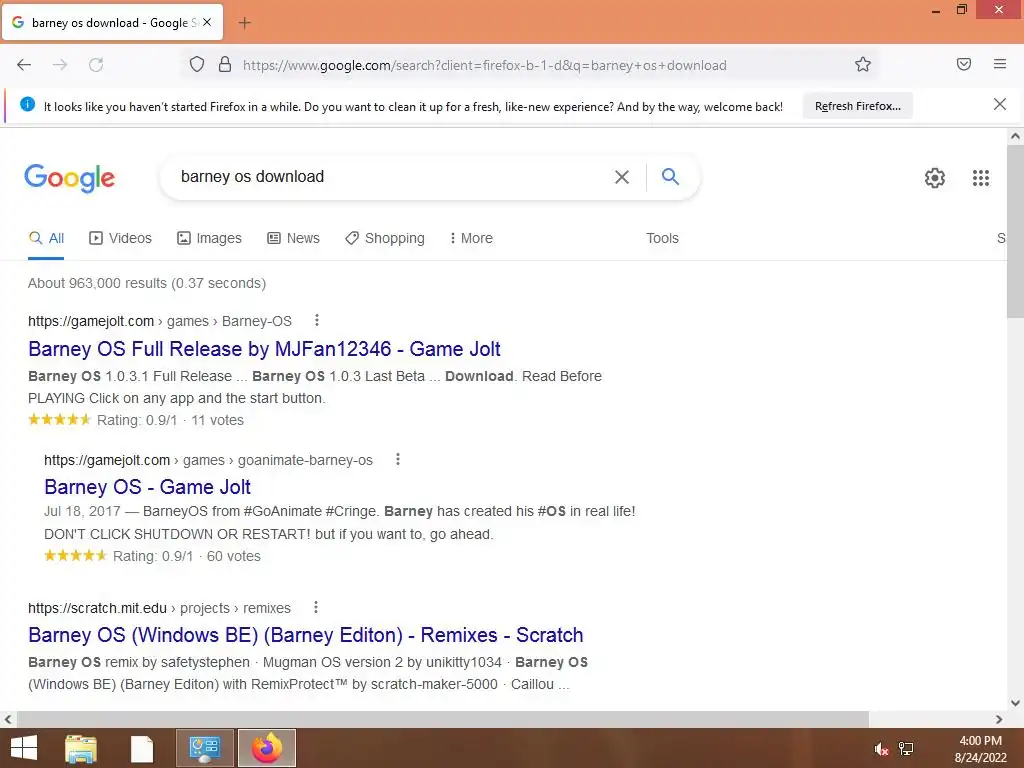Click the Refresh Firefox... button

tap(857, 106)
